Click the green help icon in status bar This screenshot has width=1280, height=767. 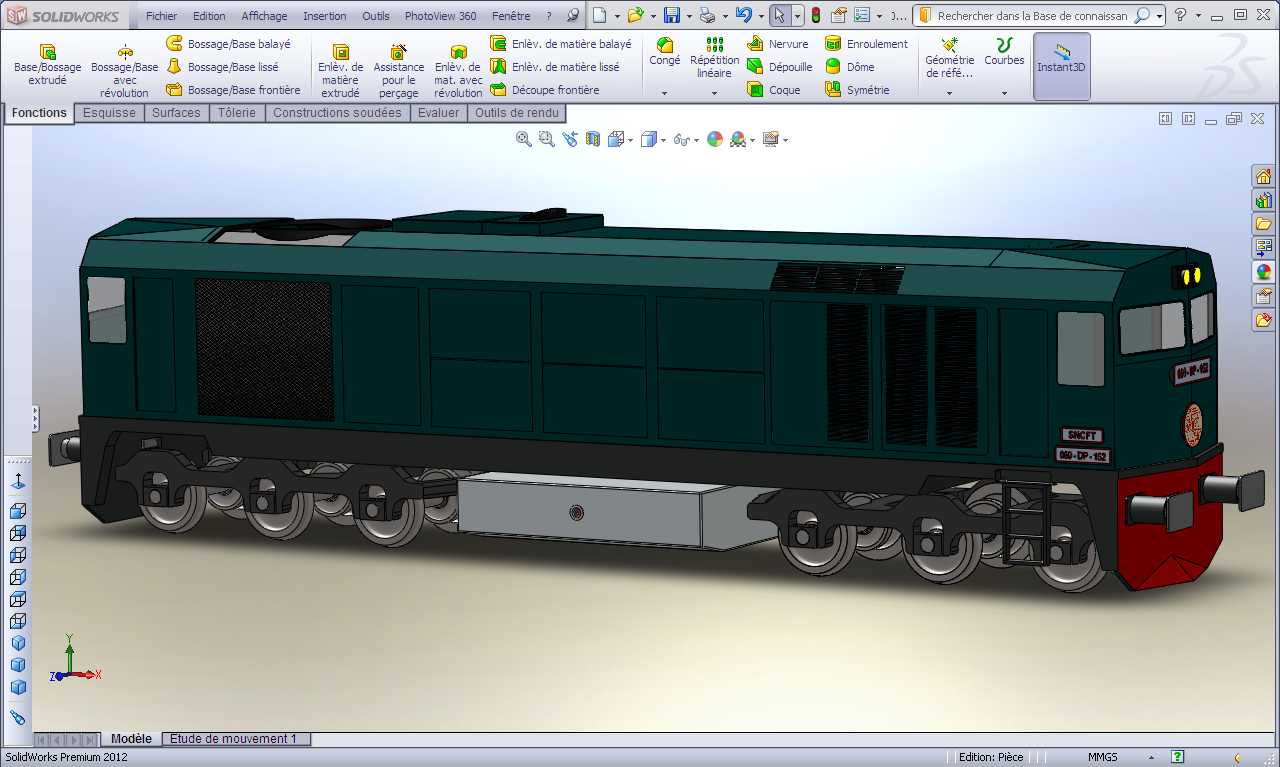[1178, 757]
